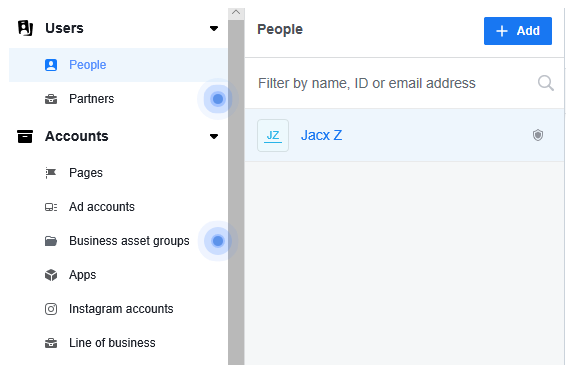Viewport: 566px width, 384px height.
Task: Click the Accounts archive box icon
Action: point(25,136)
